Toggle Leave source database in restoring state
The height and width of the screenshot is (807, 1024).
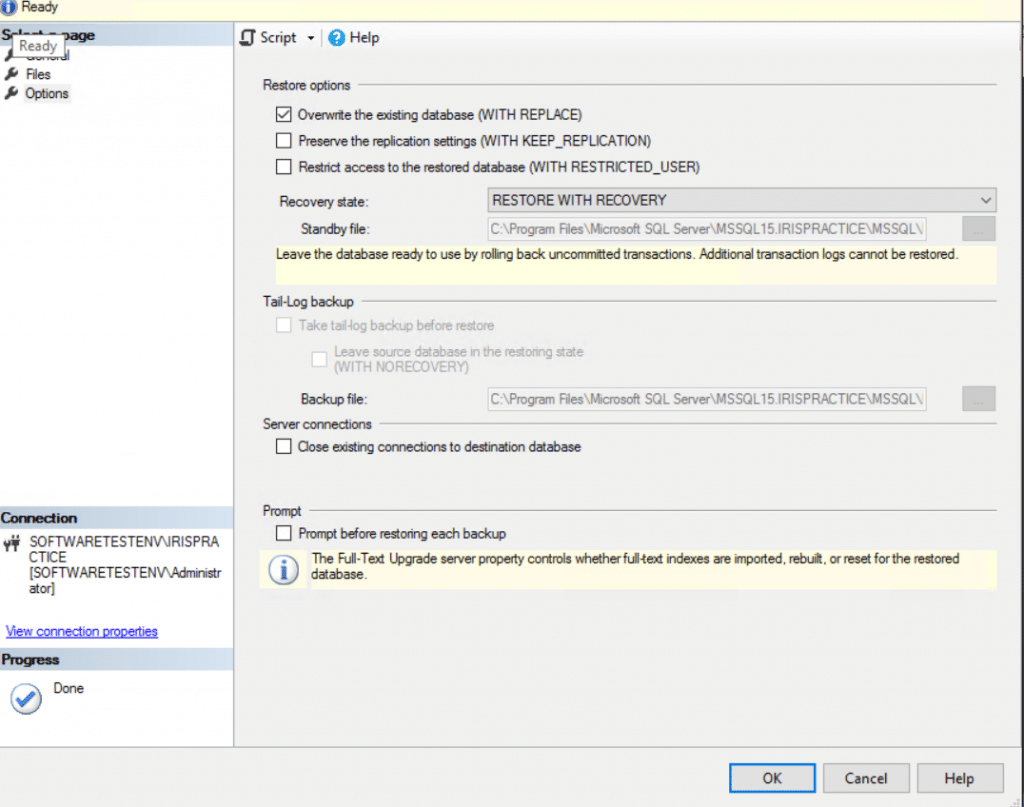click(319, 359)
